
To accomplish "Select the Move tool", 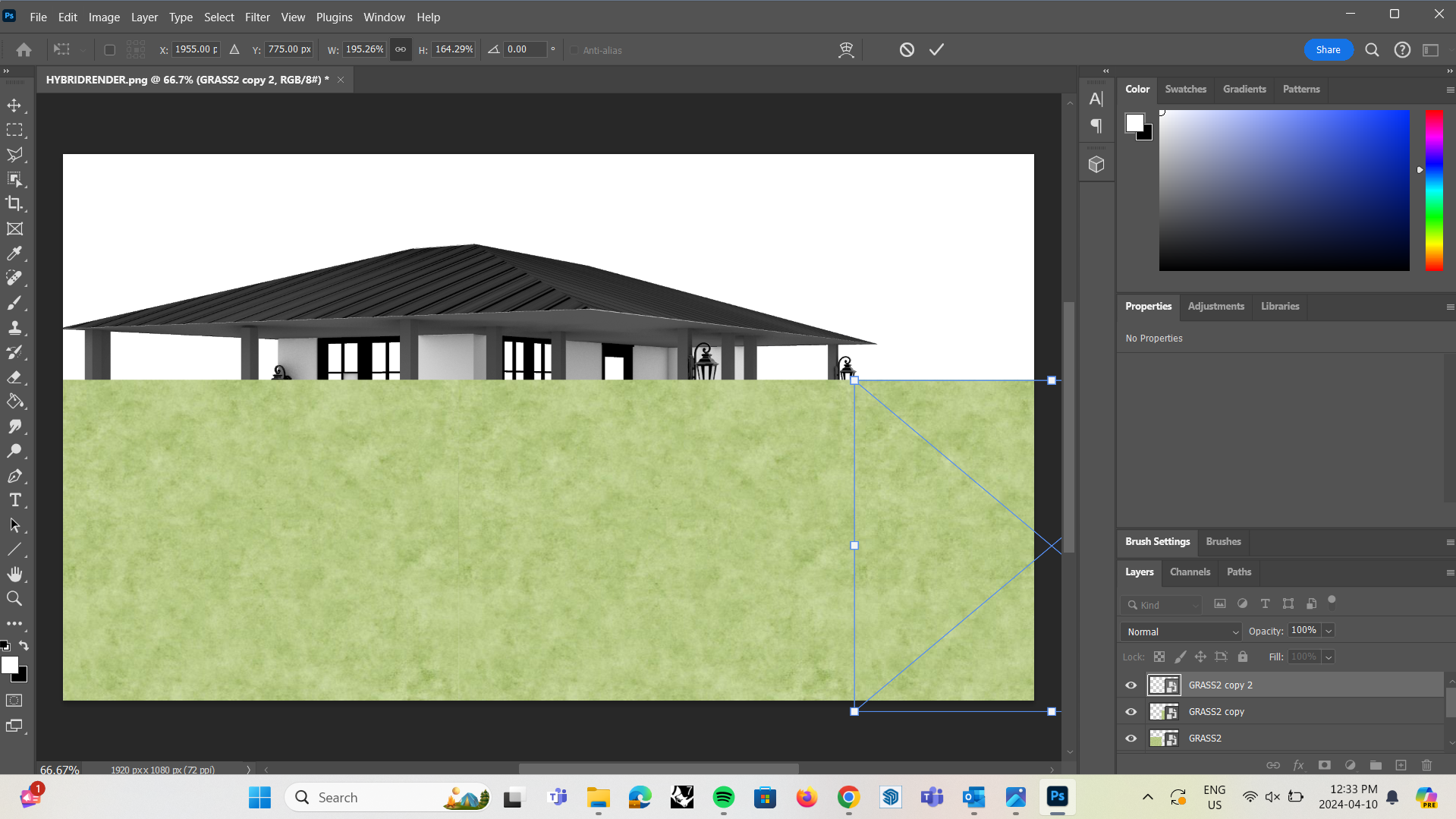I will [x=15, y=106].
